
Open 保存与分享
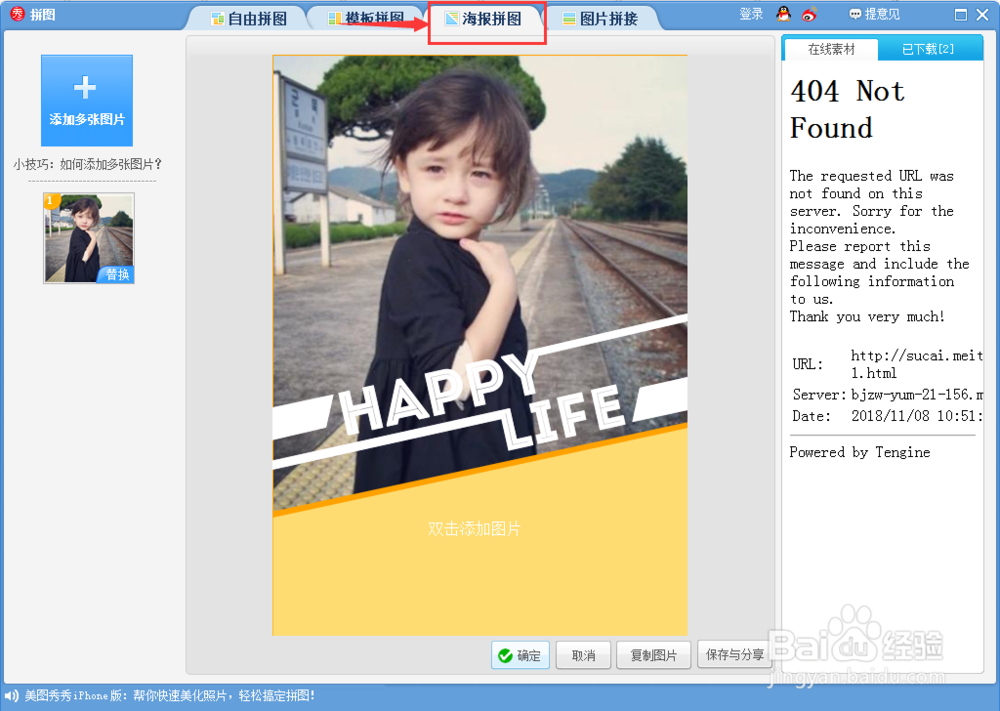(x=735, y=655)
